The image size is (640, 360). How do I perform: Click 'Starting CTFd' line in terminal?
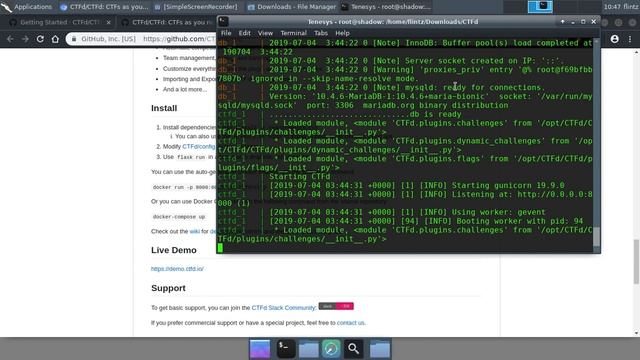(x=300, y=177)
